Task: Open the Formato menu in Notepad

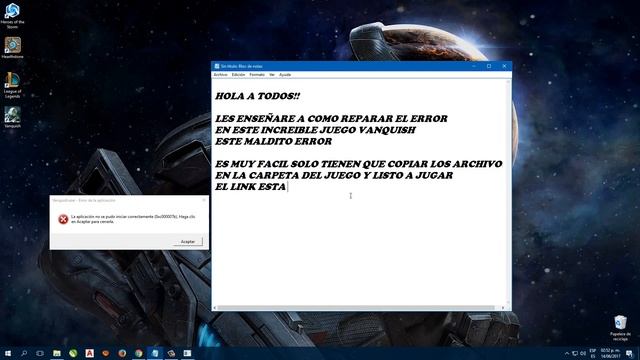Action: (257, 75)
